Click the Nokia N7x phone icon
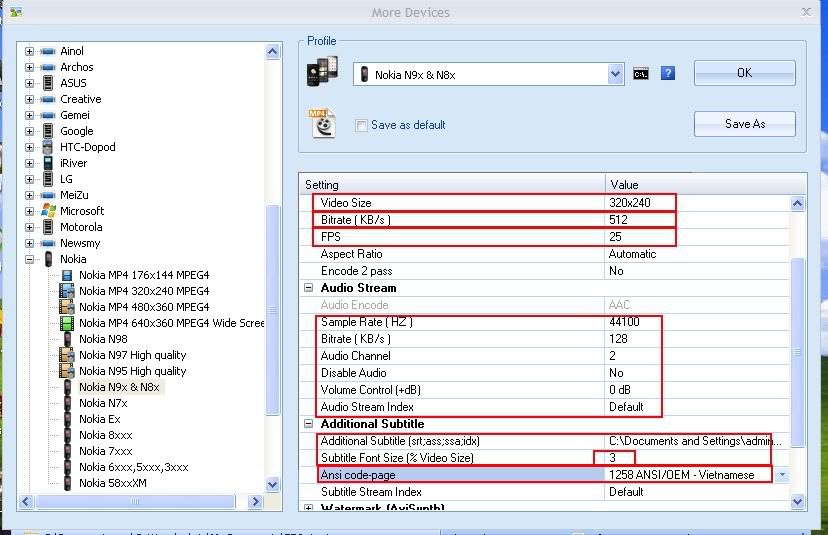Image resolution: width=828 pixels, height=535 pixels. click(68, 403)
